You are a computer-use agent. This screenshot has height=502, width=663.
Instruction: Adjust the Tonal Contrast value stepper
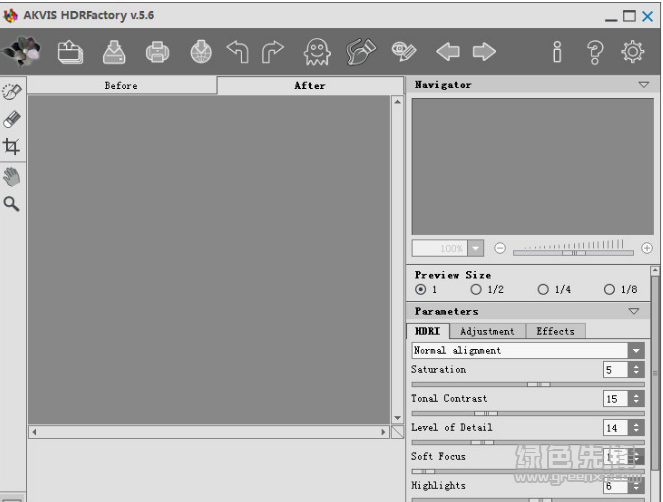tap(636, 398)
